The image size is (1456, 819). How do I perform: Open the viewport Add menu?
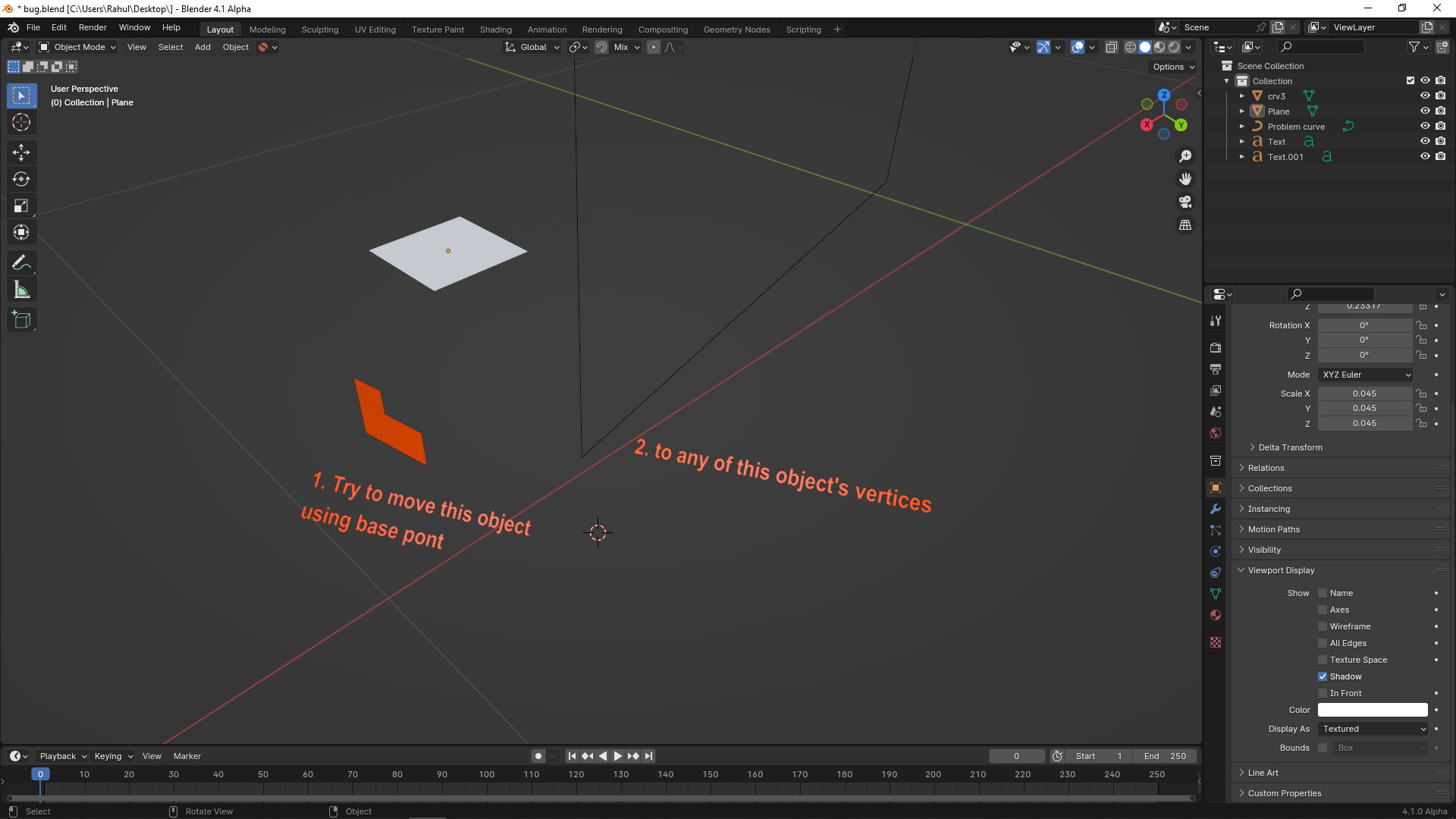pos(202,47)
